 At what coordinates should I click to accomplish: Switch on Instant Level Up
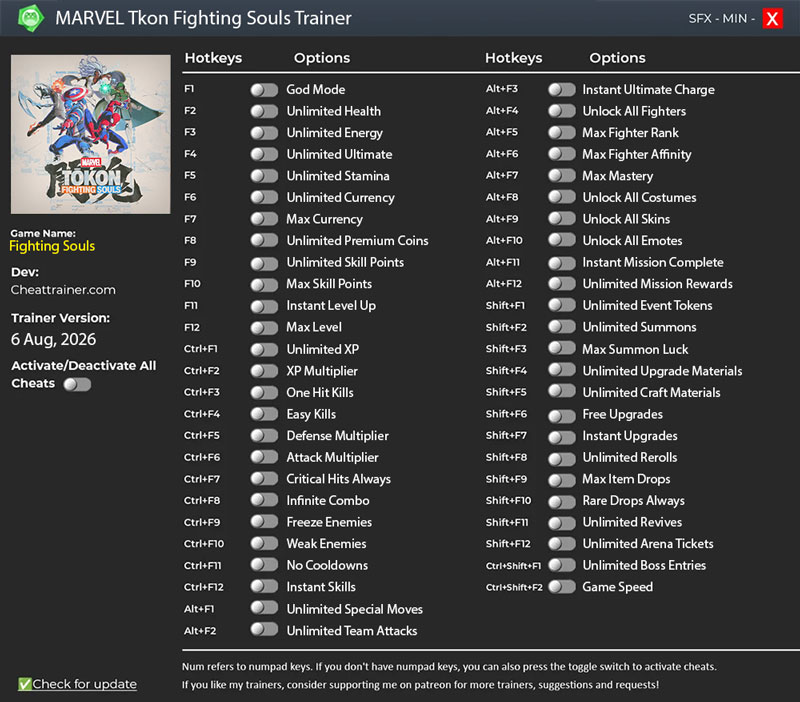tap(264, 307)
